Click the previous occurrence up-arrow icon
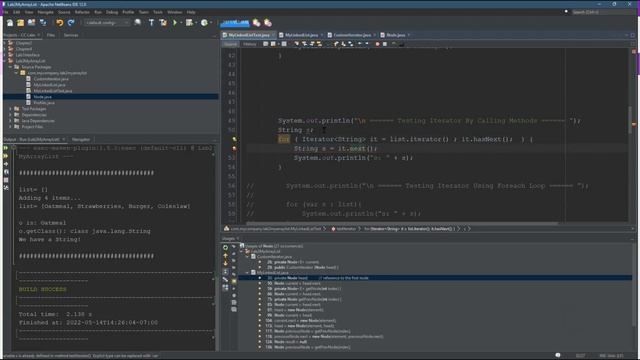The height and width of the screenshot is (360, 640). pos(225,256)
